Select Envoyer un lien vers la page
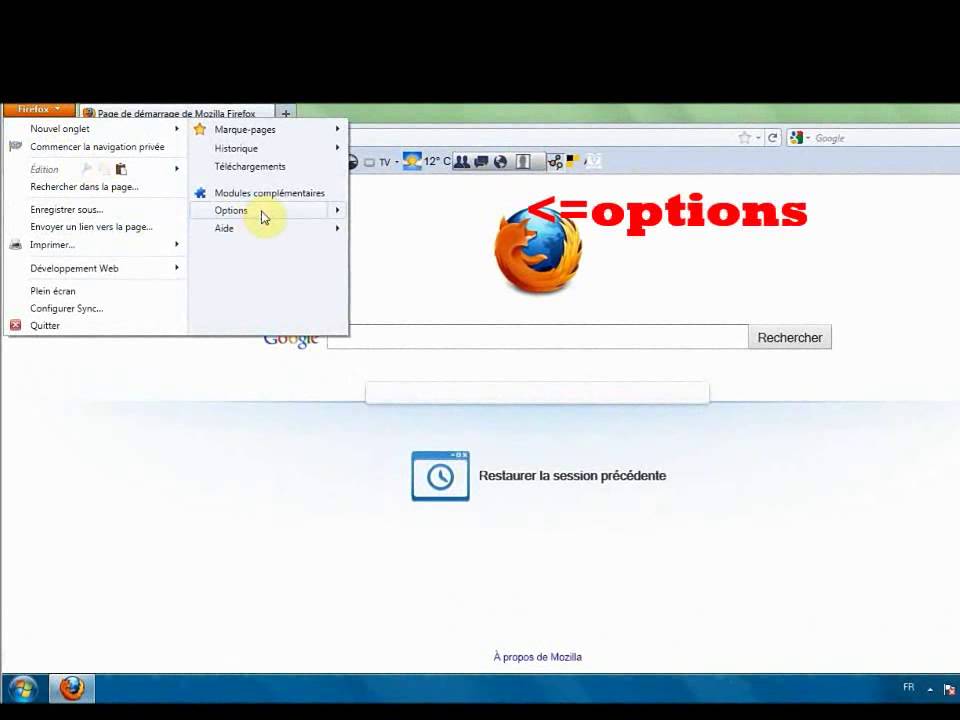 point(91,227)
